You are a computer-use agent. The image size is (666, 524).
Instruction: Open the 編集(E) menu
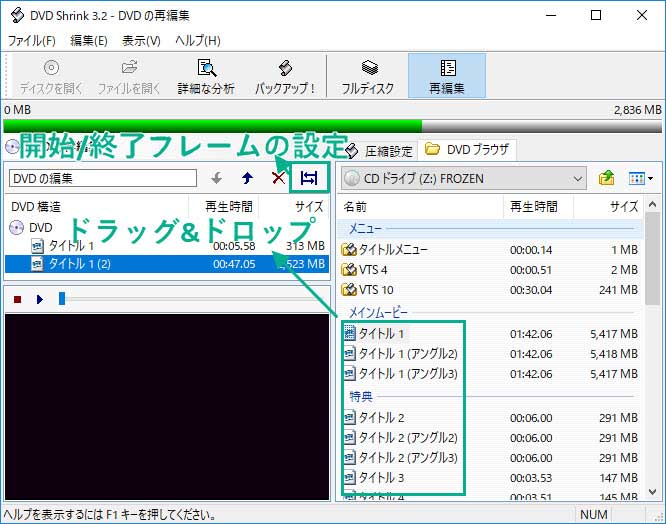88,41
